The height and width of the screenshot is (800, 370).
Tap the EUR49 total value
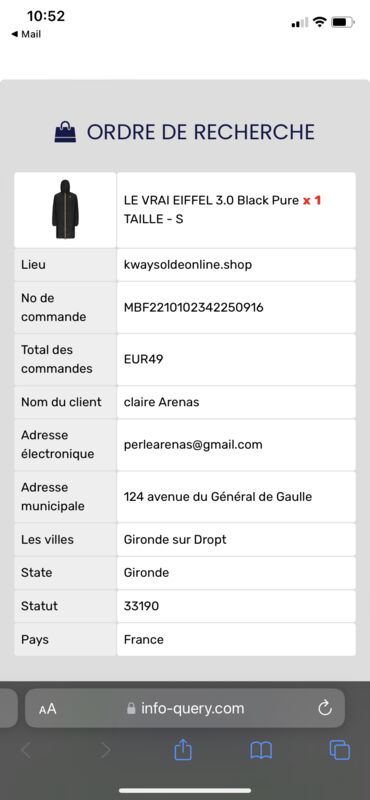coord(143,359)
